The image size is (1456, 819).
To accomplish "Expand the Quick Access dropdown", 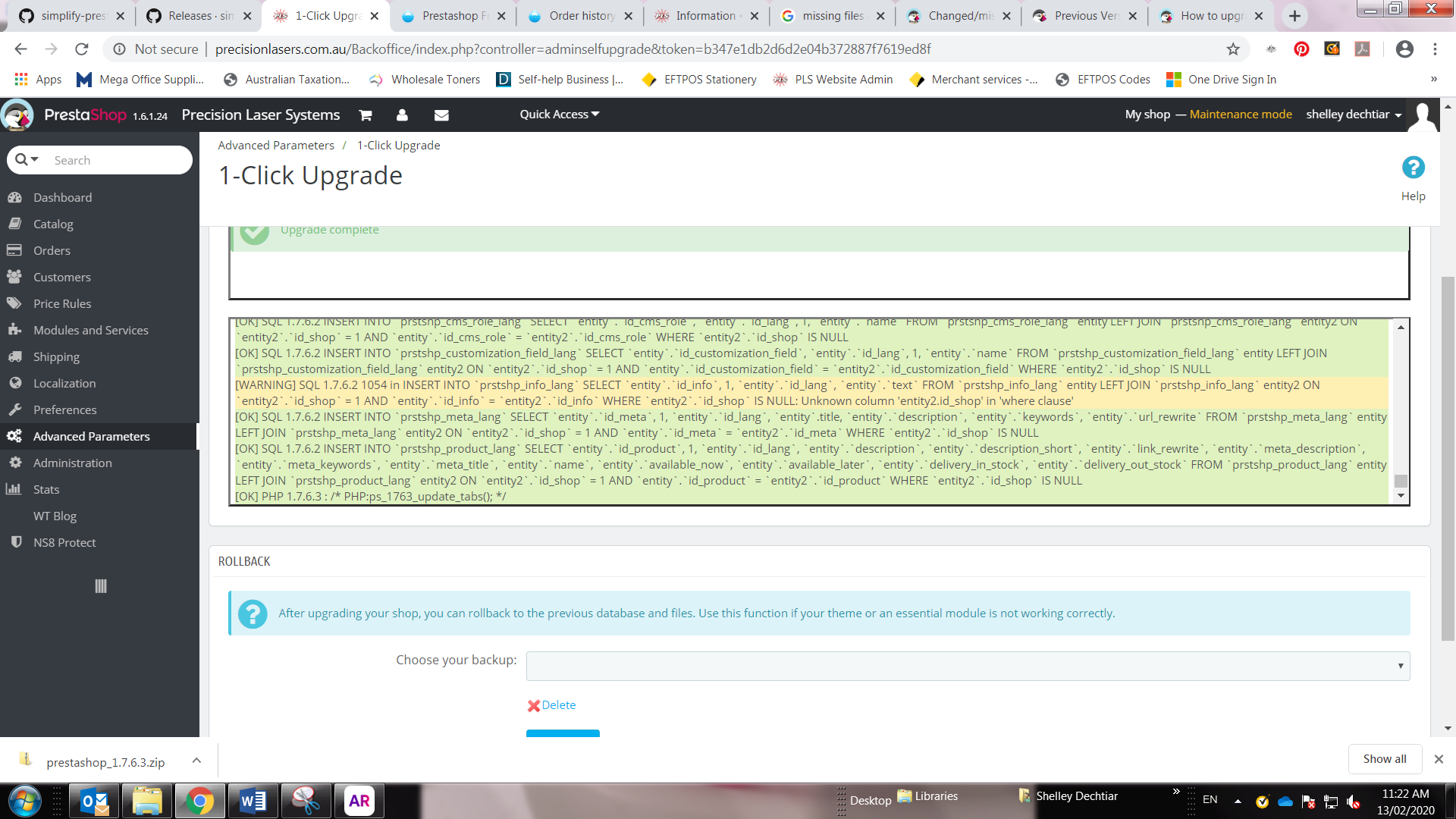I will coord(559,115).
